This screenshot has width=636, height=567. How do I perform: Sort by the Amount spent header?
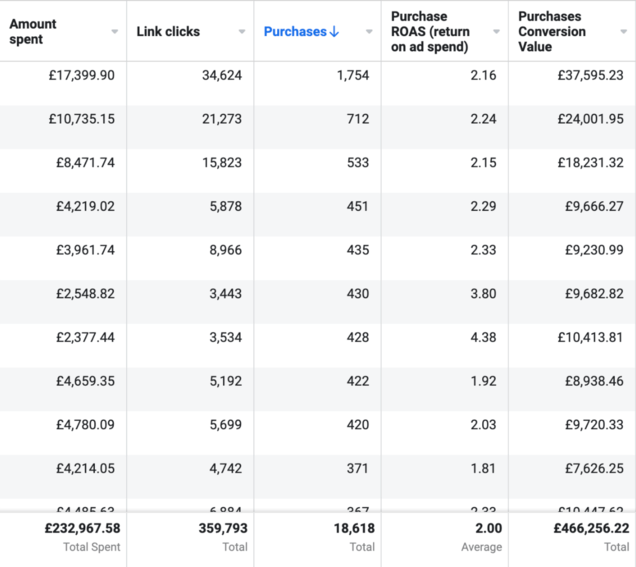tap(33, 31)
